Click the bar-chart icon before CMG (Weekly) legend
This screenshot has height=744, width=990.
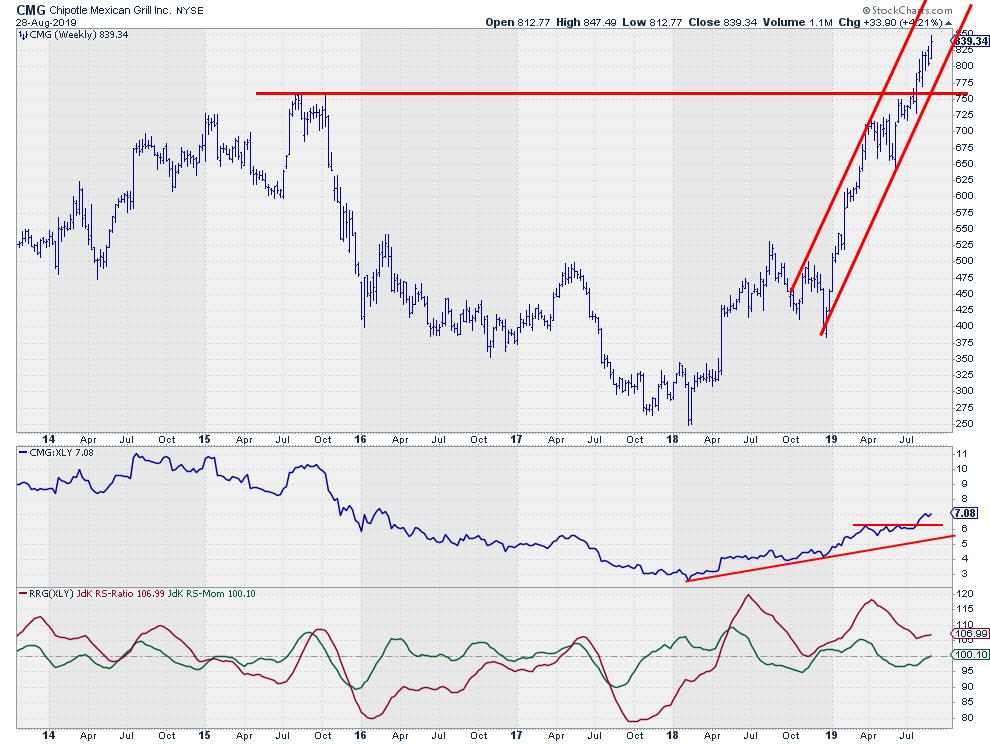[x=23, y=35]
